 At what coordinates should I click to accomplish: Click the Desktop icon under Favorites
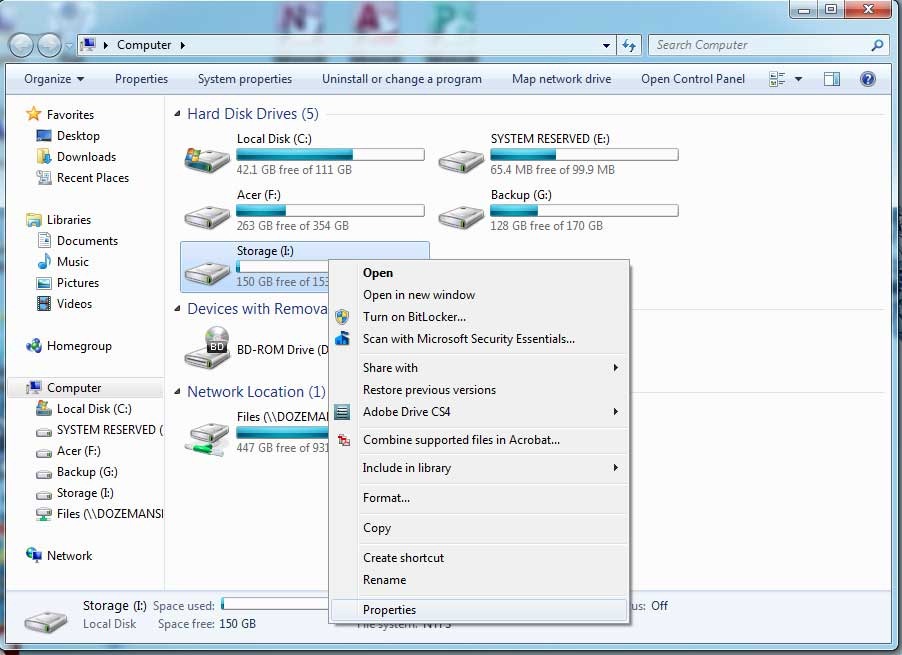(x=44, y=136)
